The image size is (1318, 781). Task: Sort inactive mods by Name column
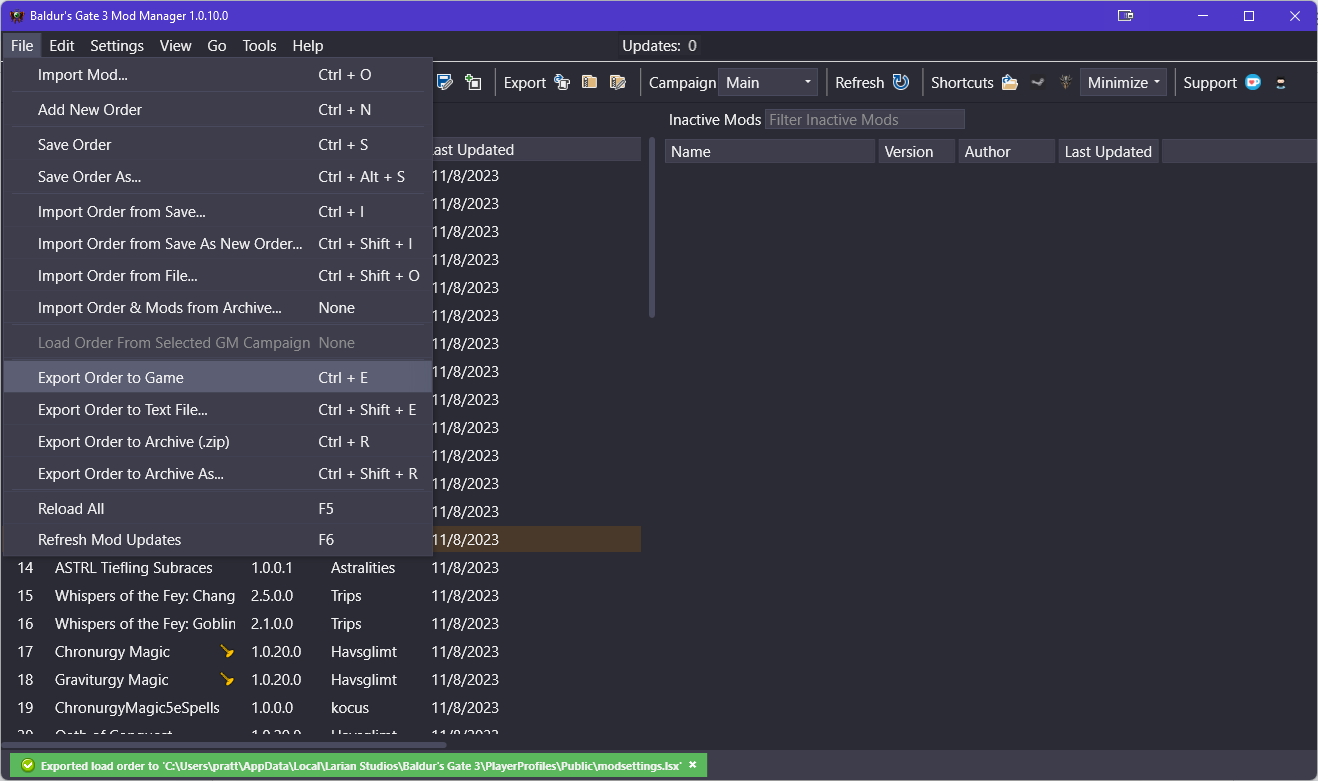(x=770, y=152)
